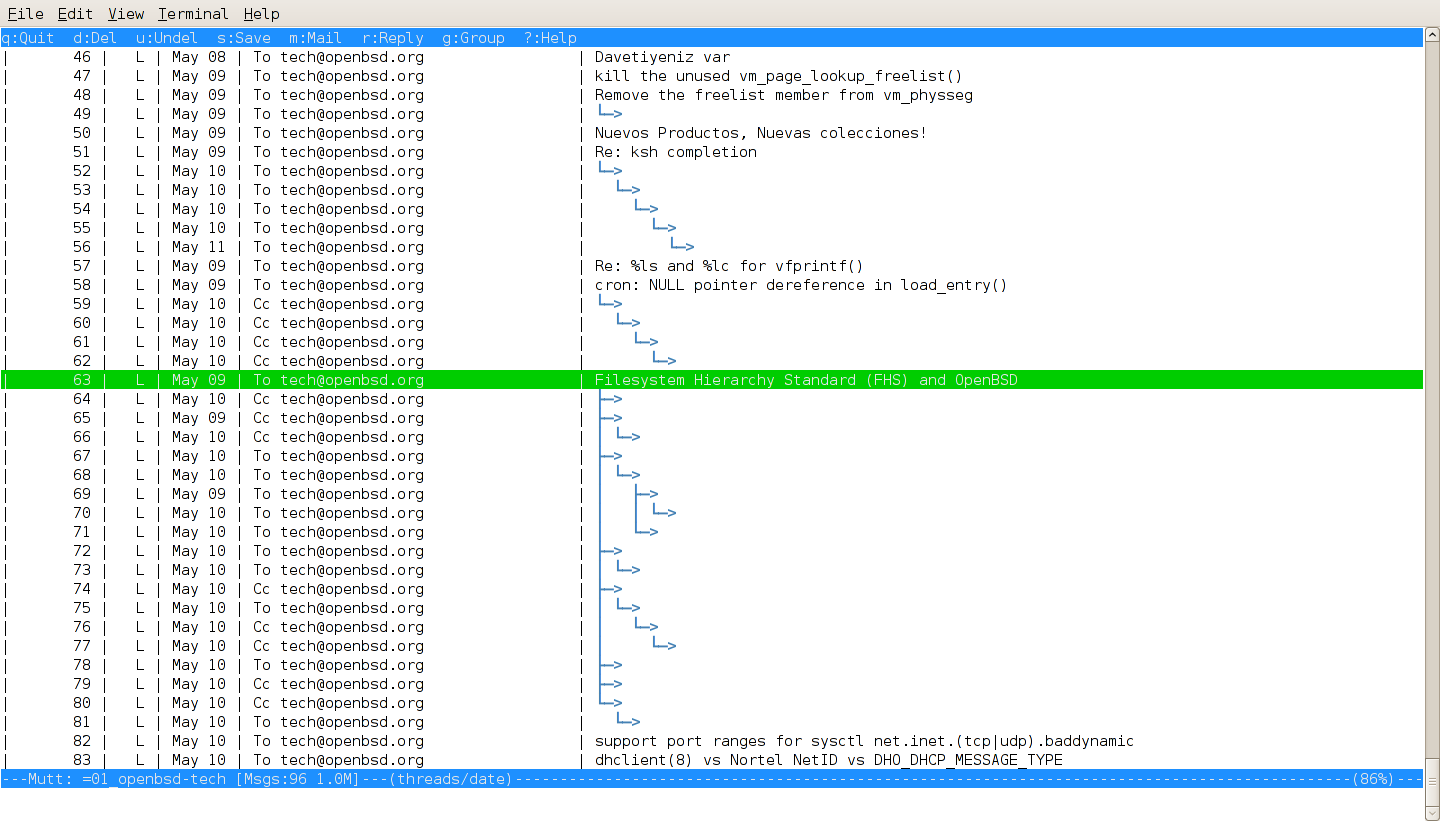This screenshot has width=1440, height=821.
Task: Click thread reply arrow on message 52
Action: pyautogui.click(x=609, y=171)
